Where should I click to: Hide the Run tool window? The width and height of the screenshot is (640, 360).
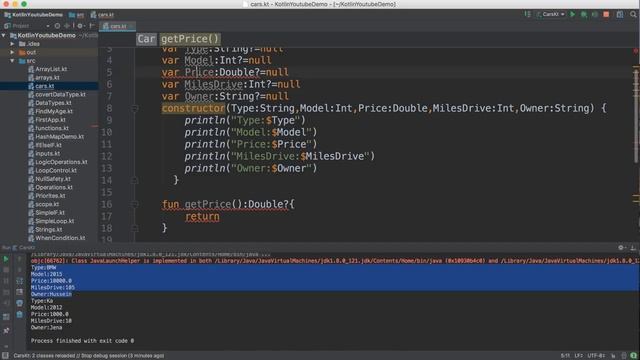(x=633, y=248)
